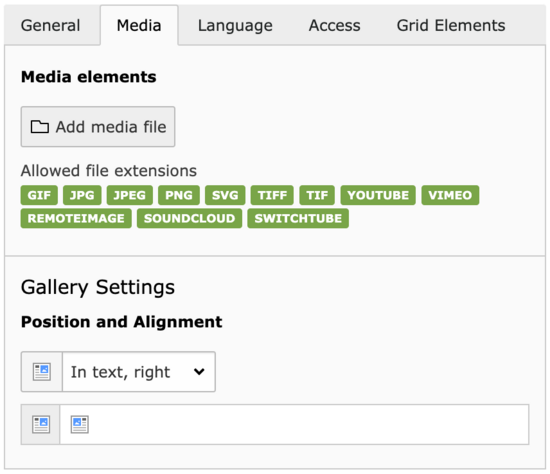Viewport: 550px width, 474px height.
Task: Open the Access tab
Action: 334,26
